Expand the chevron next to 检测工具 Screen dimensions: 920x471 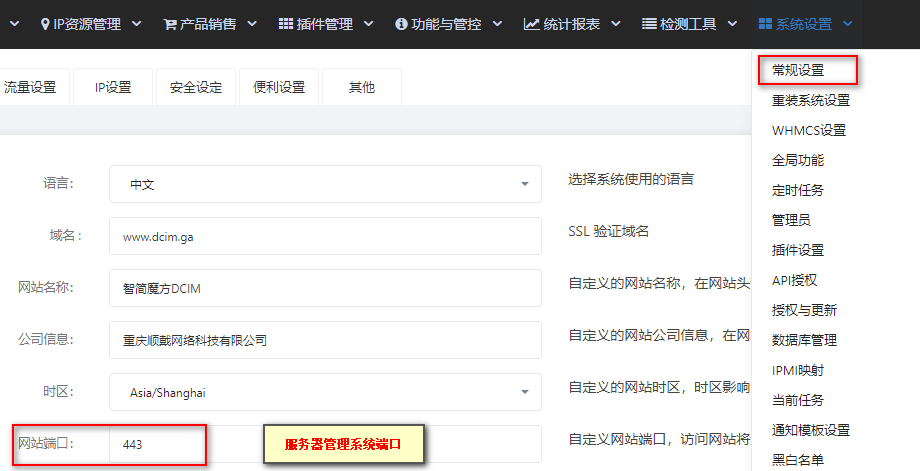pos(732,24)
